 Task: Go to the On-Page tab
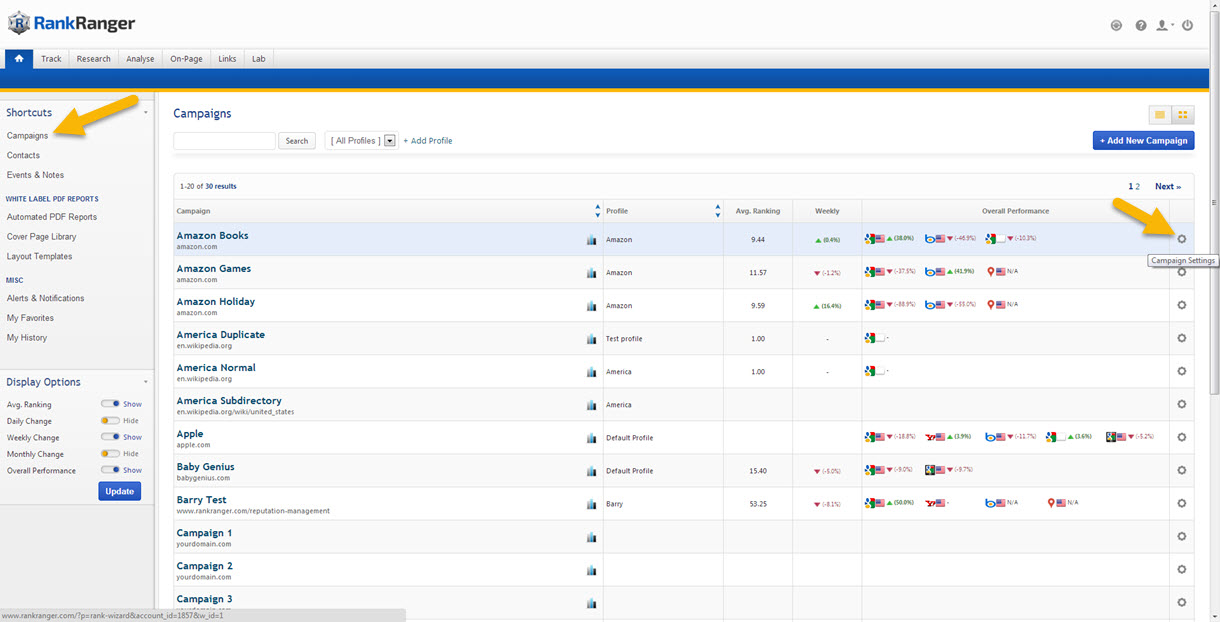[x=186, y=59]
